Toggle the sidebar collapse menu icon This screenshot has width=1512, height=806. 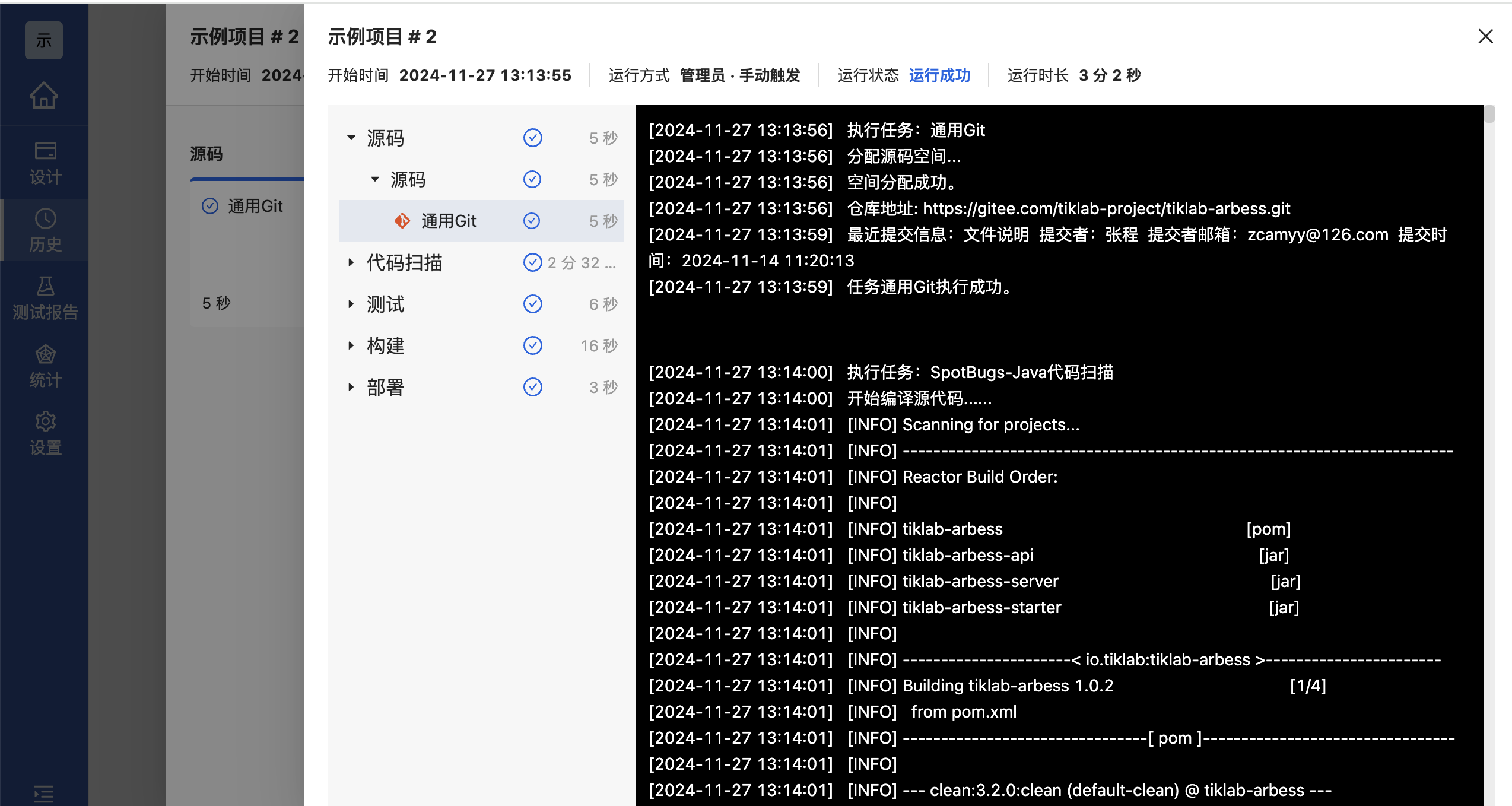44,794
